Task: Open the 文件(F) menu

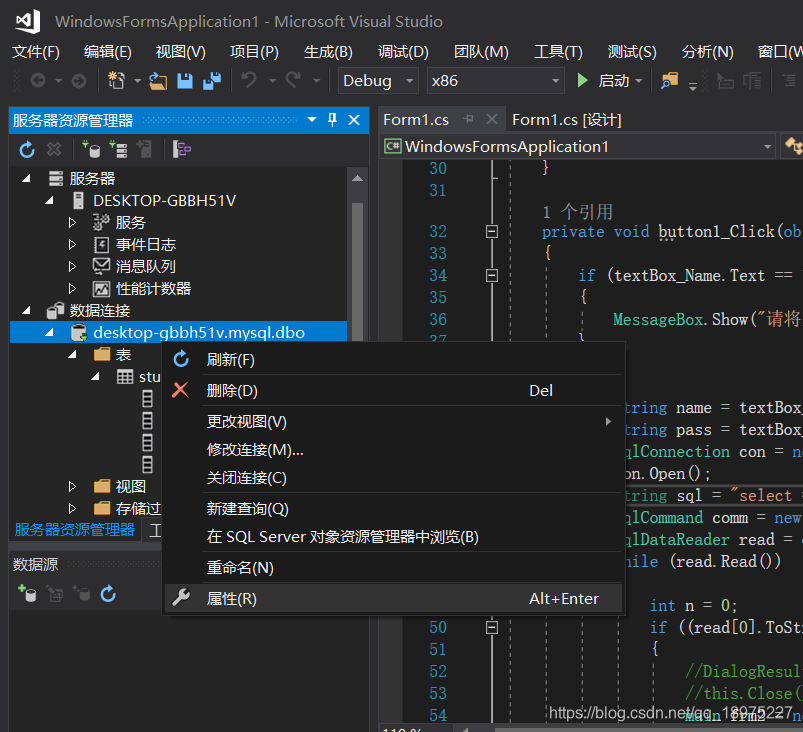Action: tap(35, 52)
